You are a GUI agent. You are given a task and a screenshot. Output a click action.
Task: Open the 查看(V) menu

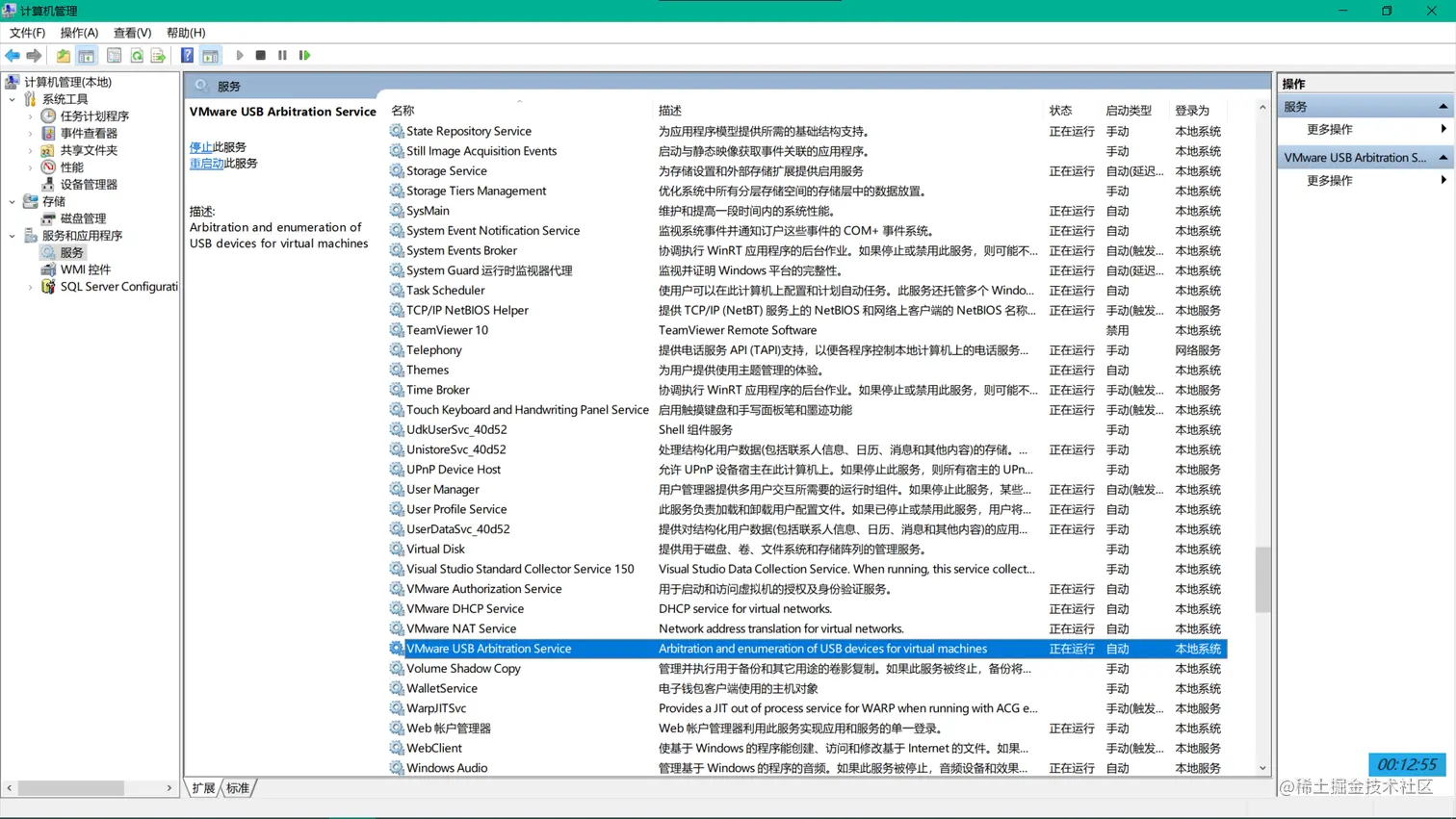point(131,32)
